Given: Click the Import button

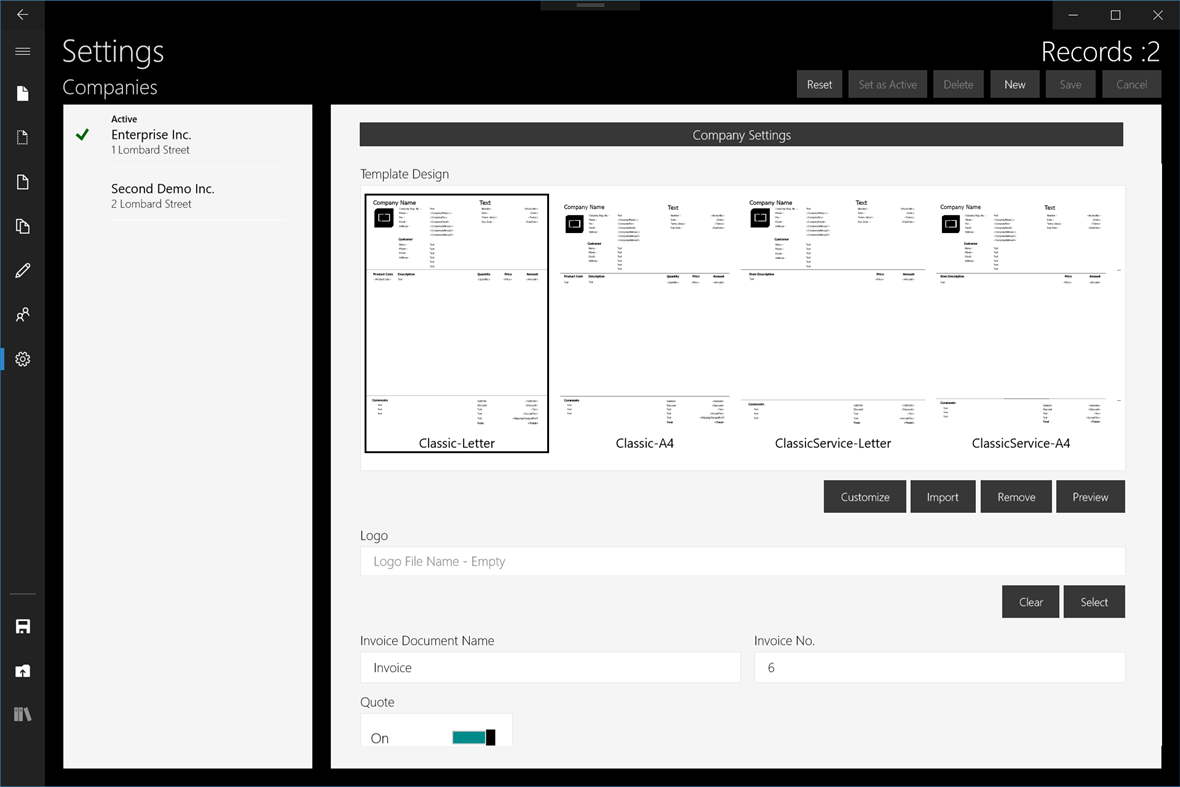Looking at the screenshot, I should pyautogui.click(x=942, y=496).
